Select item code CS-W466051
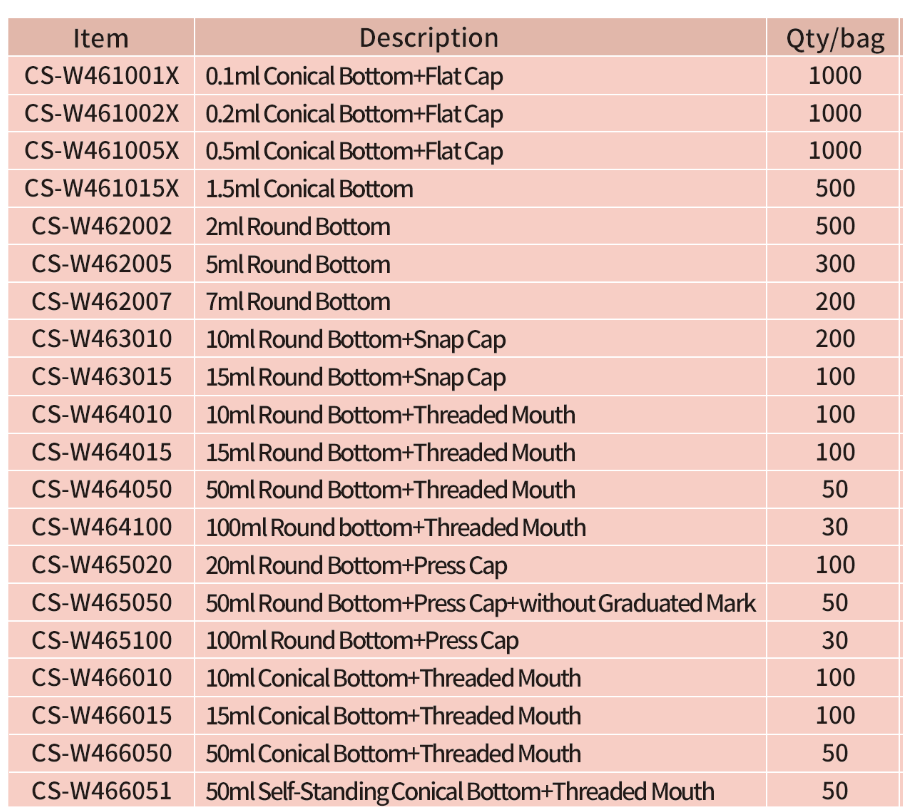 101,792
